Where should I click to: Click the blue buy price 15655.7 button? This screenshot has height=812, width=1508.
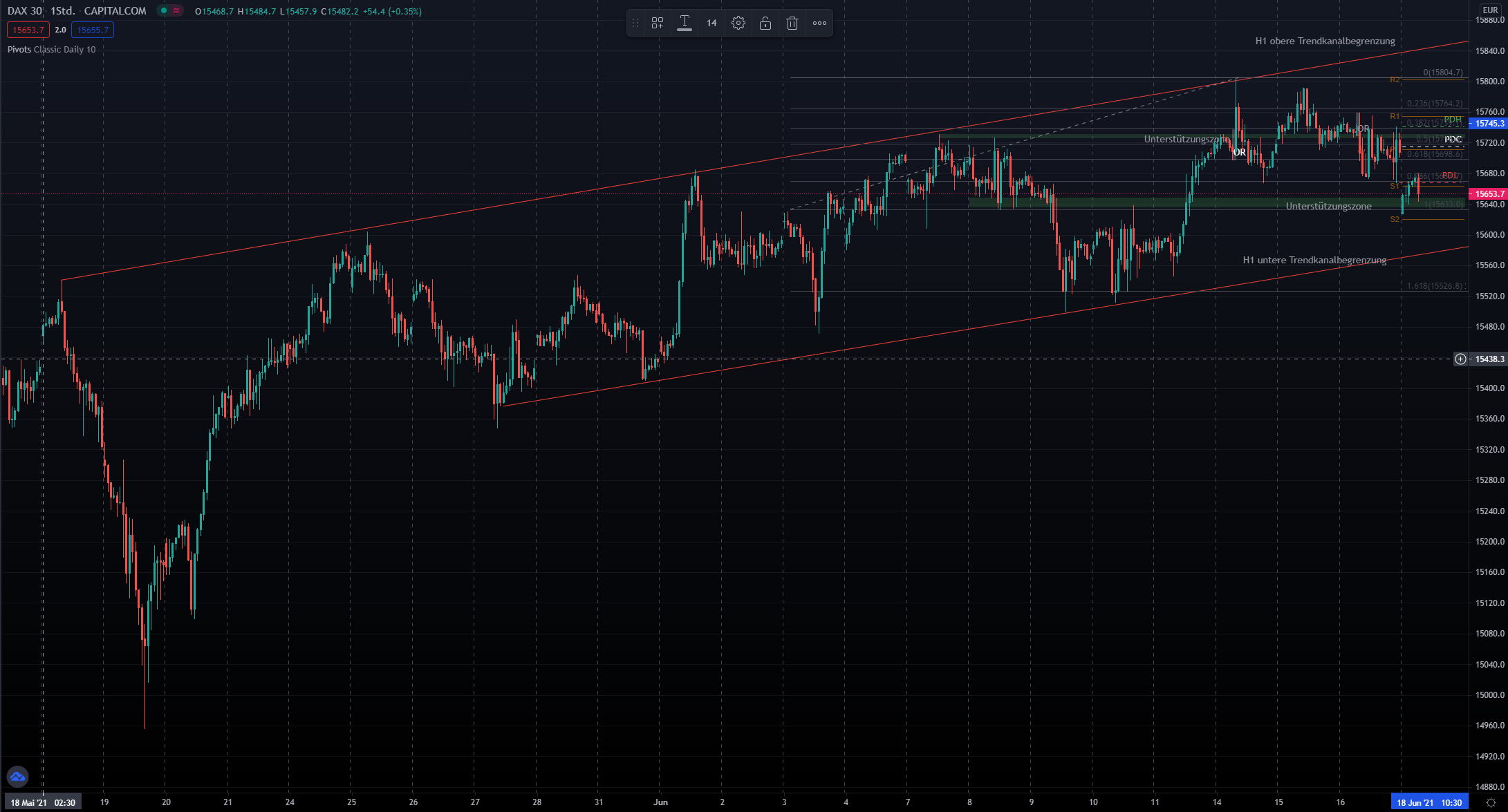(x=93, y=30)
